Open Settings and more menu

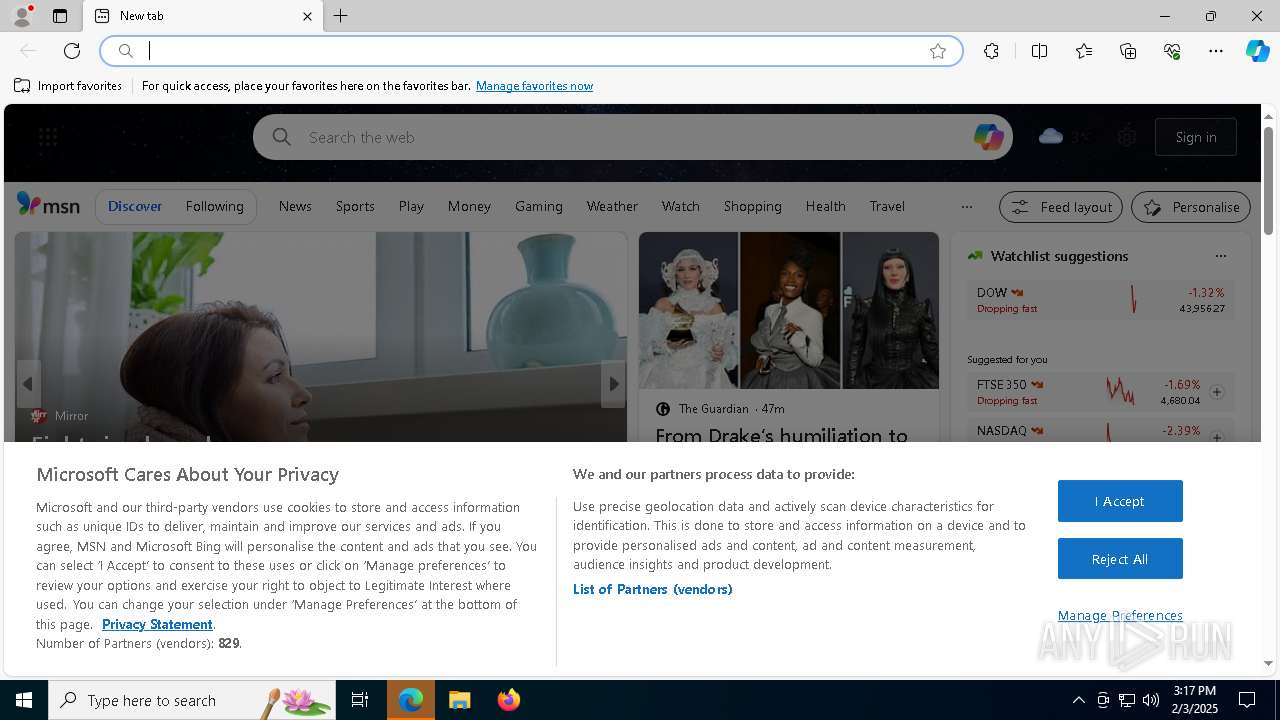click(1216, 51)
